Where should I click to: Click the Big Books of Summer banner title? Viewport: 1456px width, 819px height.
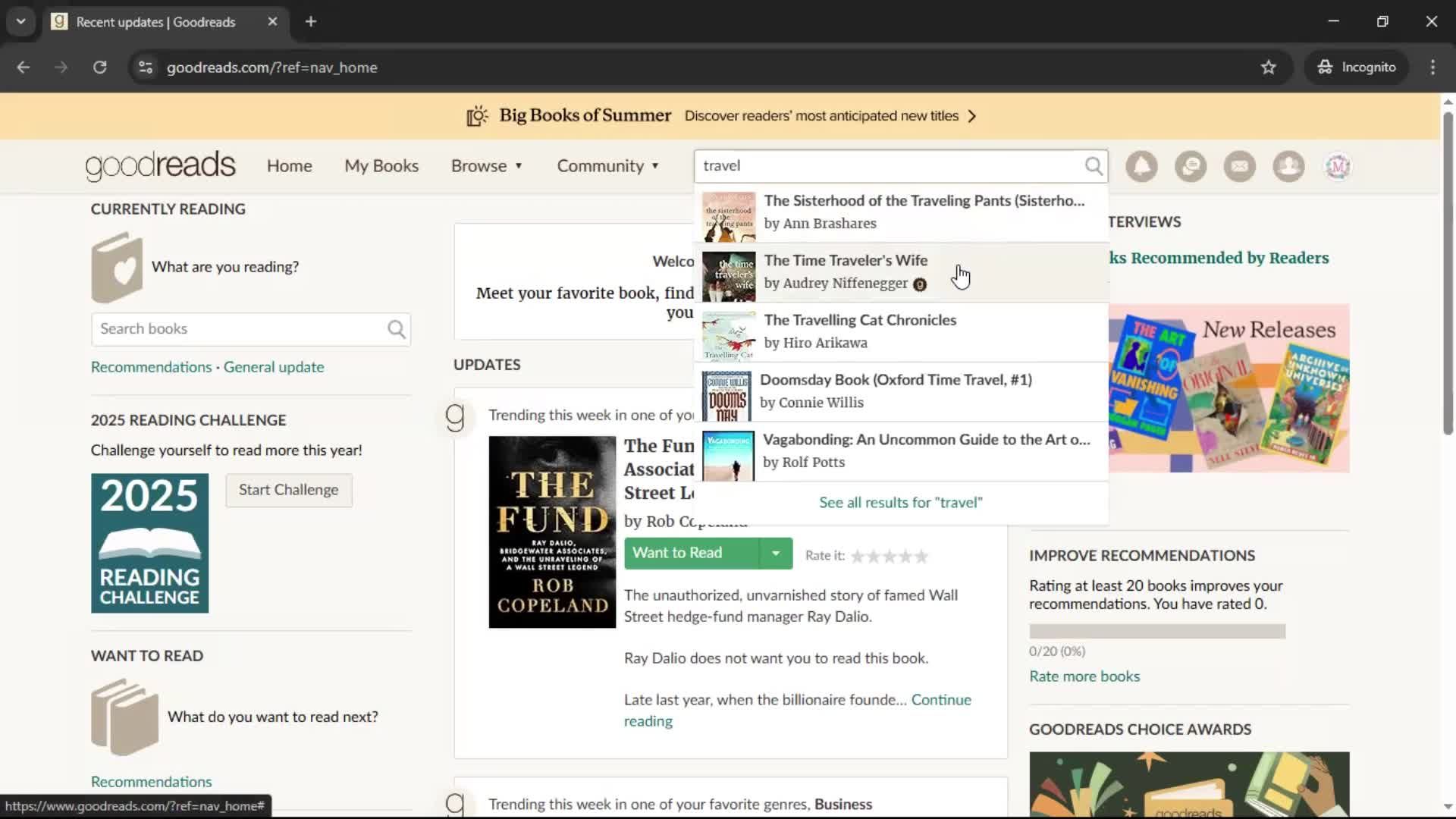585,115
